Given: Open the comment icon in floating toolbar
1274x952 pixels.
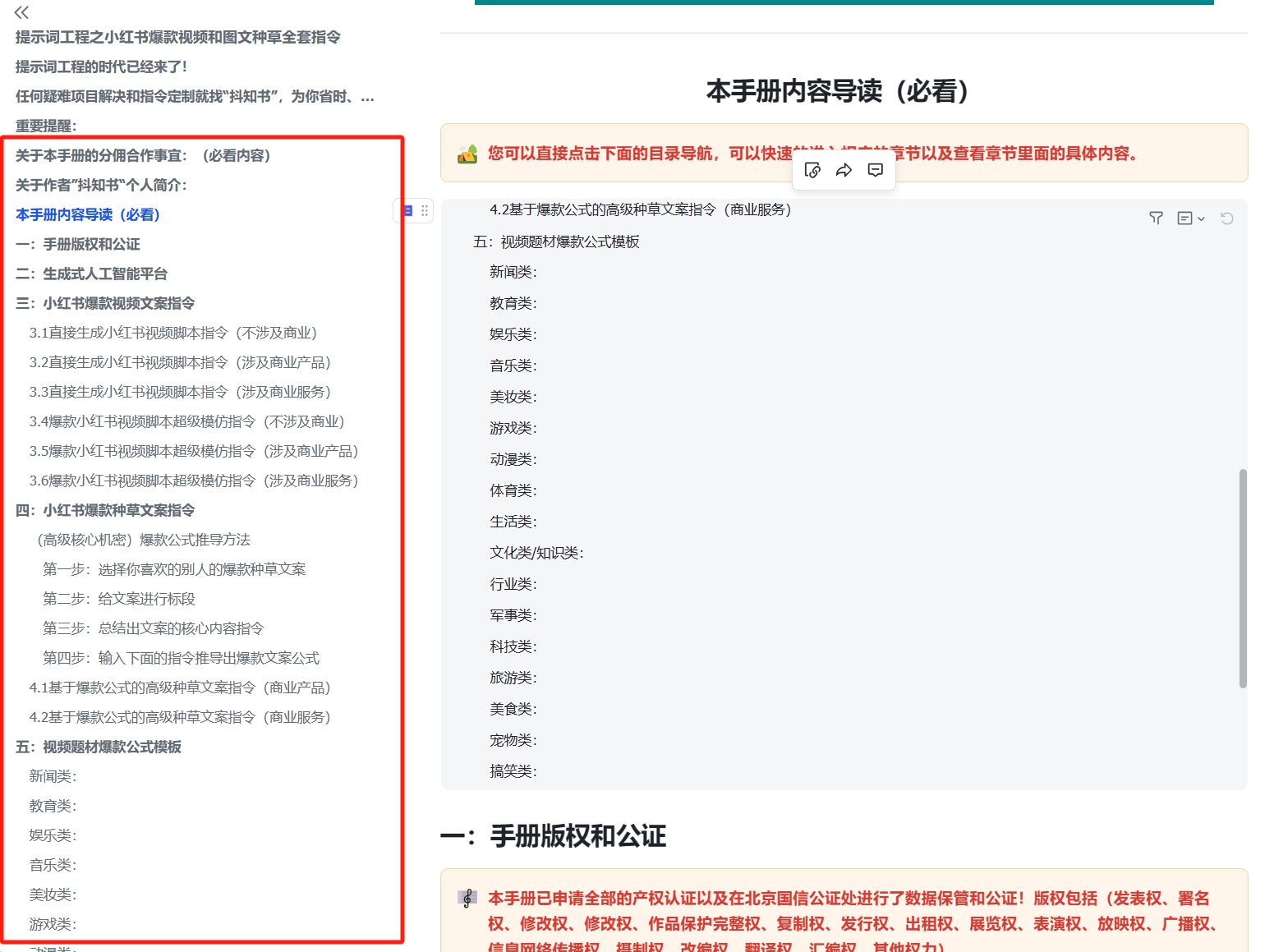Looking at the screenshot, I should coord(876,170).
